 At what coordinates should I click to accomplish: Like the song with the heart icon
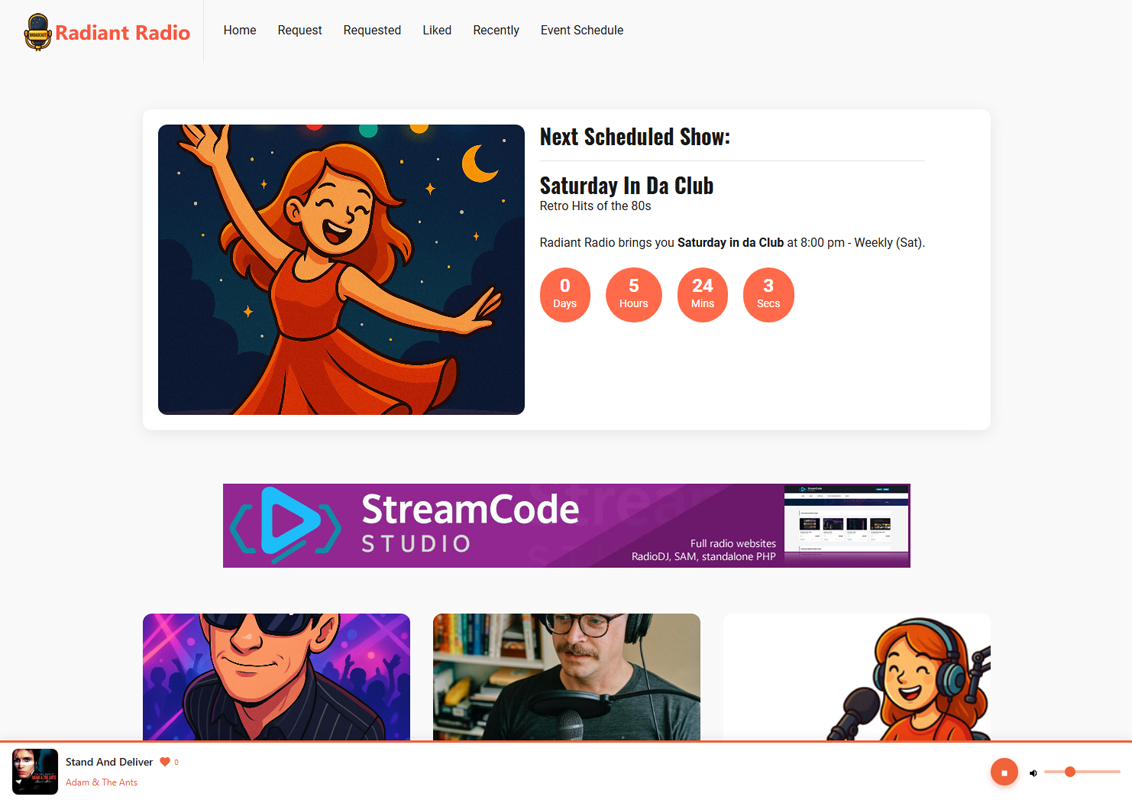165,762
